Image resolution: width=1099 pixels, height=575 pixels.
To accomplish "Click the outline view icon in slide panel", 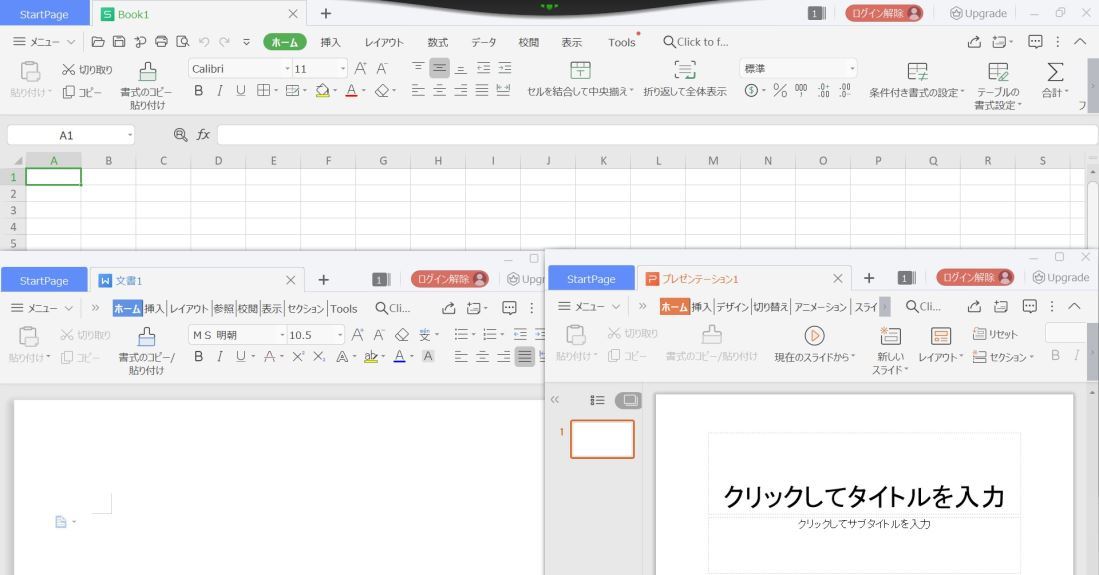I will pos(597,400).
